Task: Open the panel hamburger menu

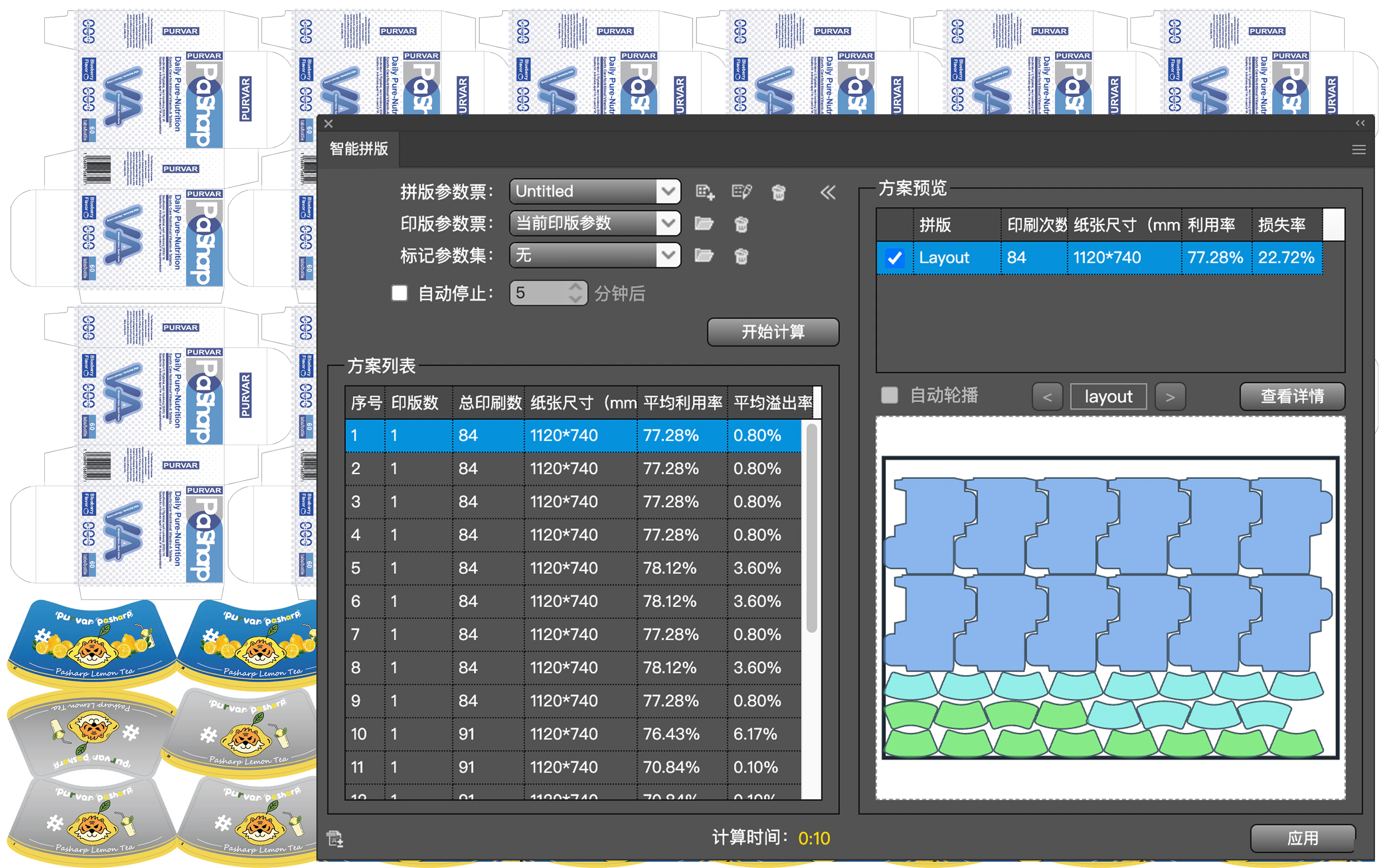Action: tap(1359, 150)
